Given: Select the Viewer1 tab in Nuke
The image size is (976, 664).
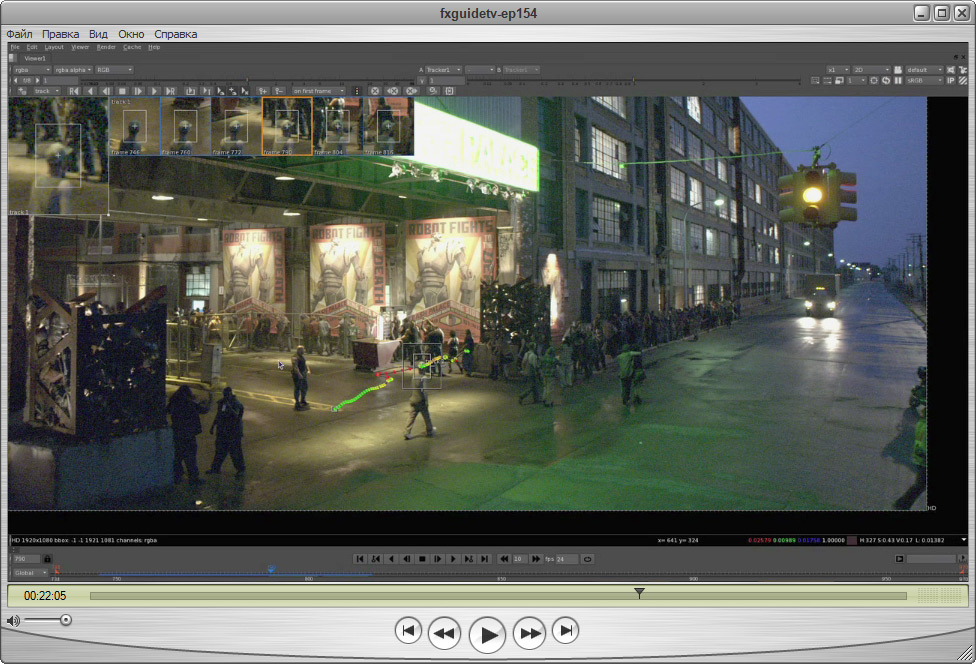Looking at the screenshot, I should point(35,58).
